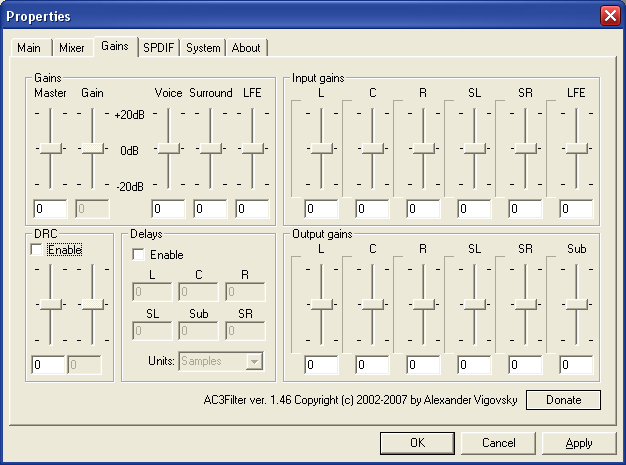Open the SPDIF tab
Image resolution: width=626 pixels, height=465 pixels.
click(160, 48)
